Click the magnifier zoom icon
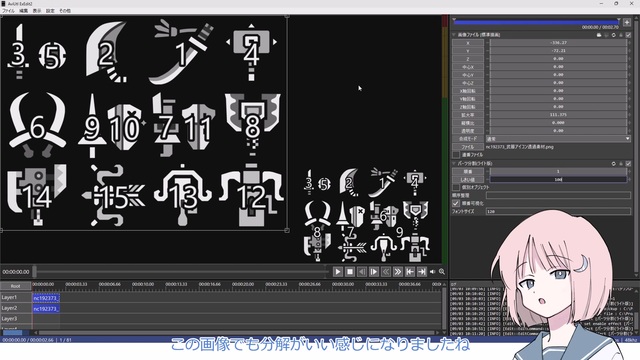The image size is (640, 360). pos(442,271)
